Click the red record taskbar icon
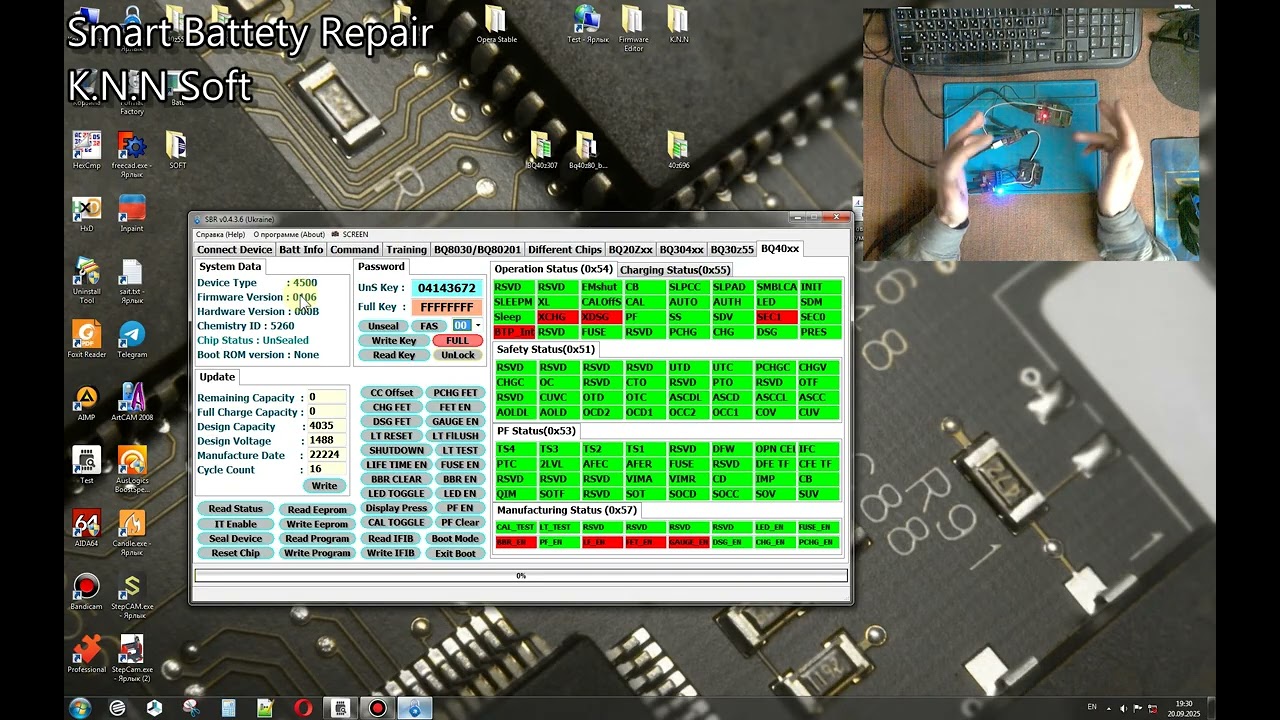1280x720 pixels. point(377,708)
